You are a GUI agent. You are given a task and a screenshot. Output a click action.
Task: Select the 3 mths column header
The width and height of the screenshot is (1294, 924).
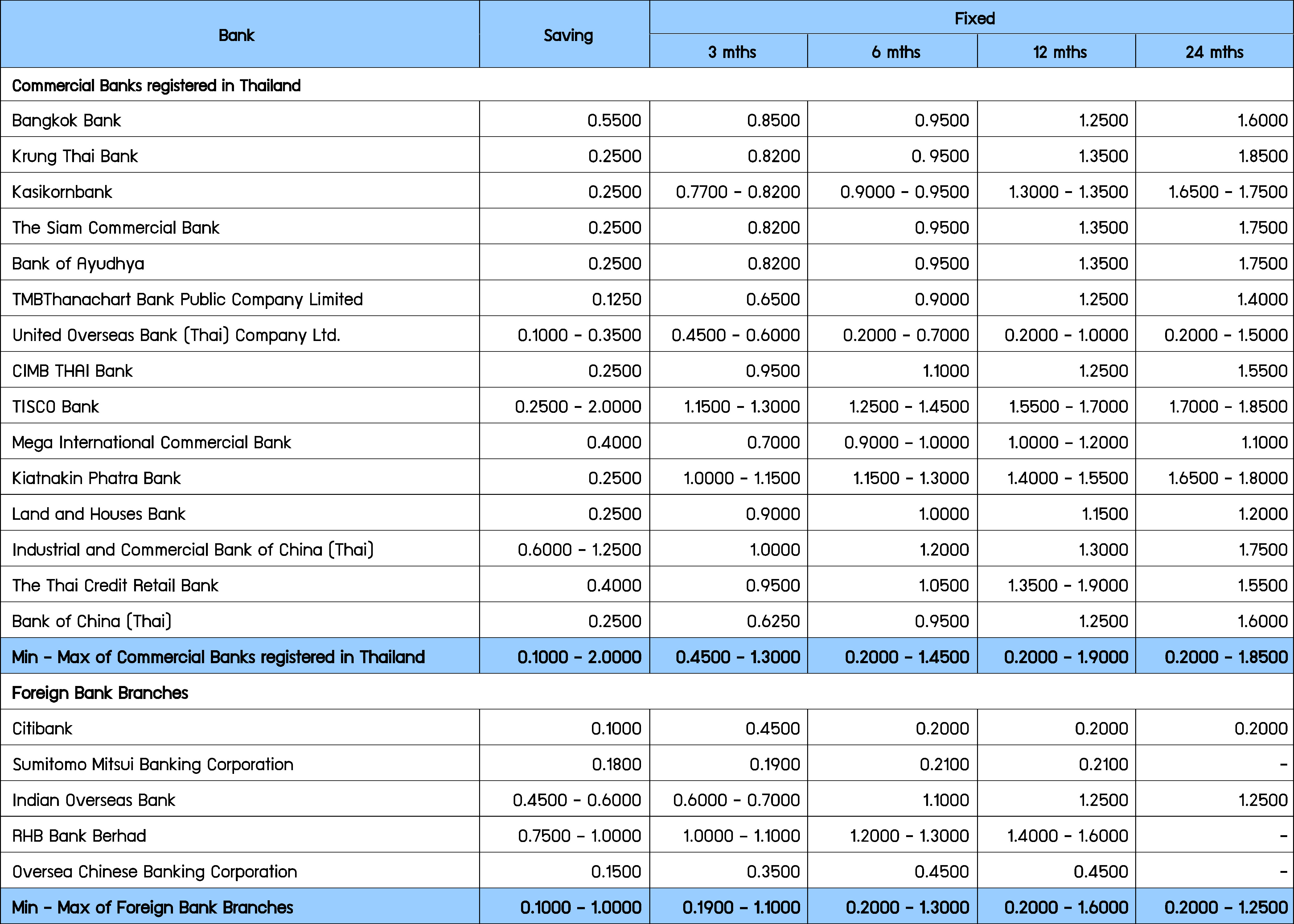tap(732, 52)
